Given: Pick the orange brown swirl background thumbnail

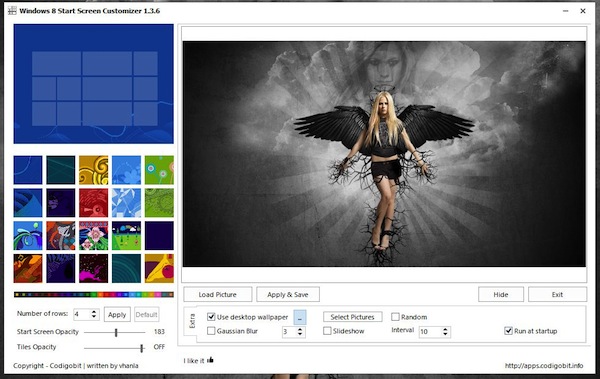Looking at the screenshot, I should point(28,269).
